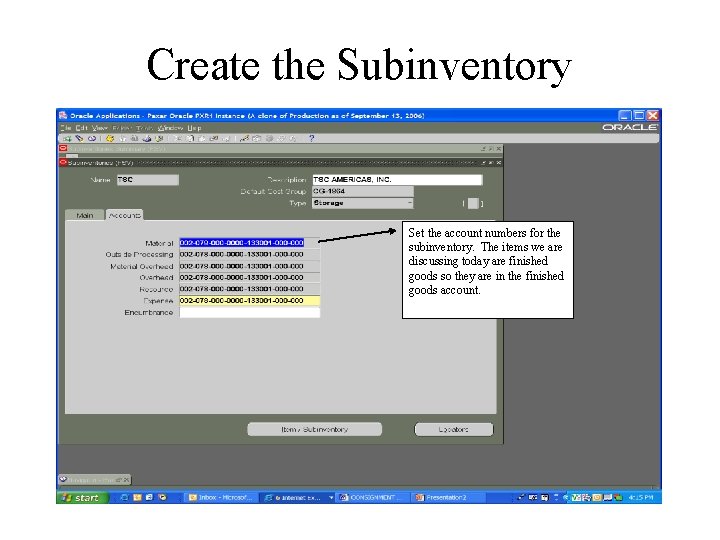Open the CONSIGNMENT taskbar item
This screenshot has width=720, height=540.
click(371, 497)
